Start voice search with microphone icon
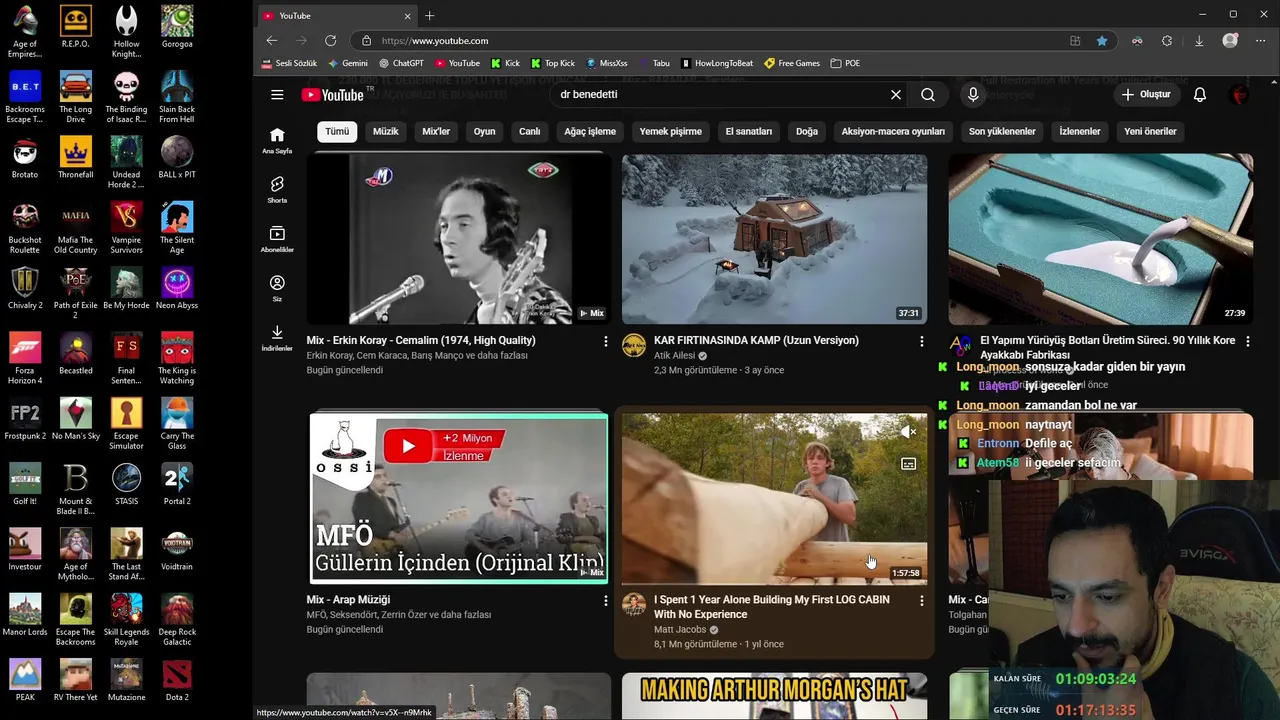This screenshot has height=720, width=1280. (973, 95)
